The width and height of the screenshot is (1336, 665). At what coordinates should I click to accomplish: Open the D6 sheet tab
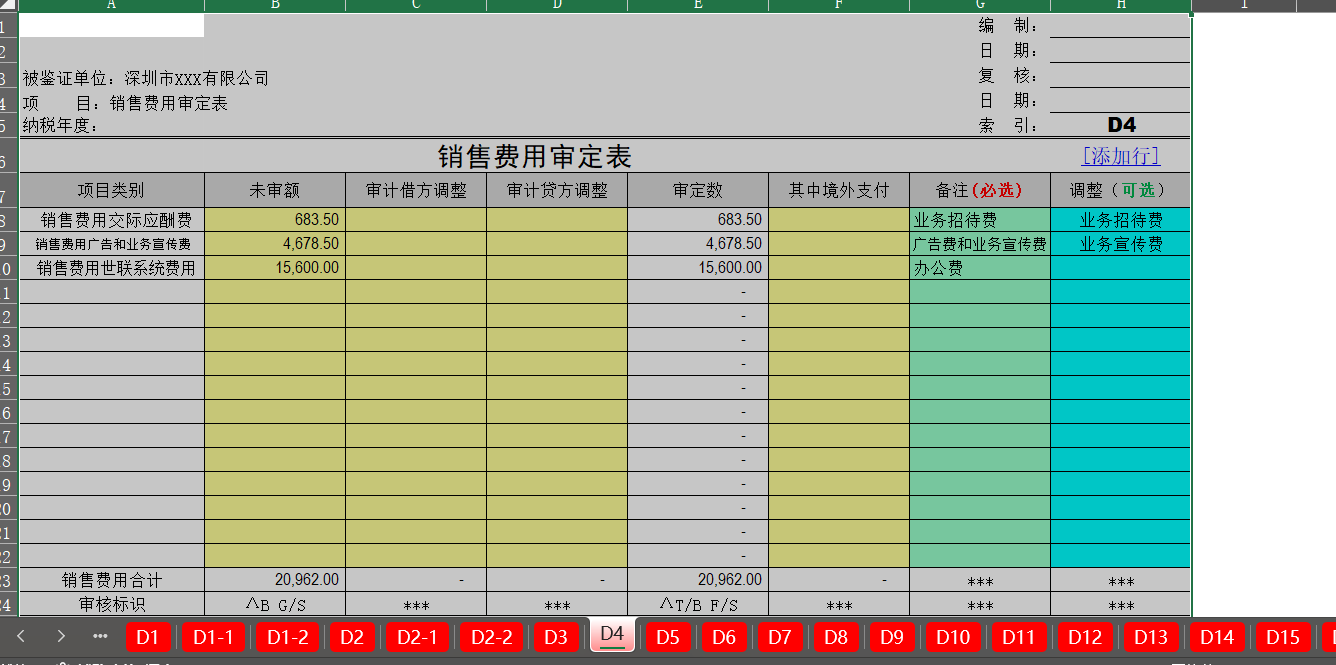click(x=724, y=637)
